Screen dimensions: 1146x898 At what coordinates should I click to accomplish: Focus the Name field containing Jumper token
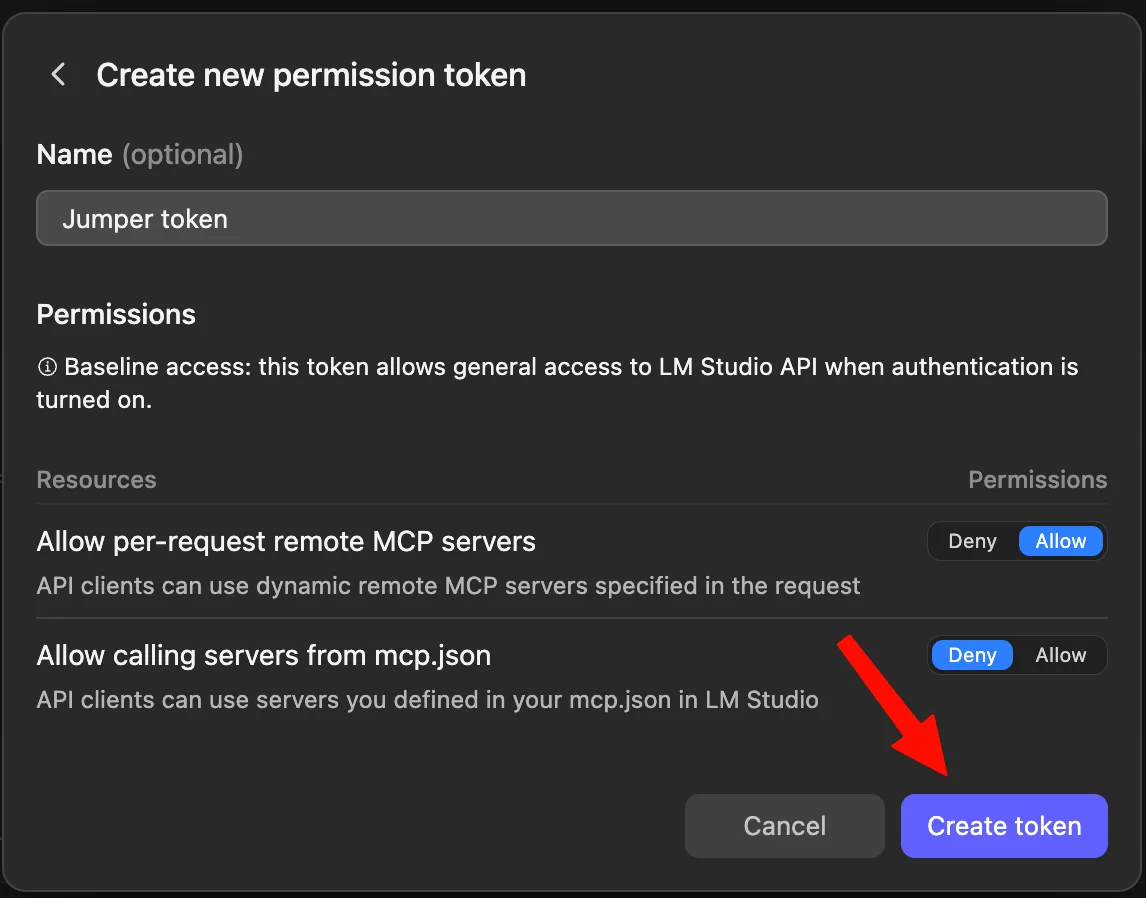(572, 218)
